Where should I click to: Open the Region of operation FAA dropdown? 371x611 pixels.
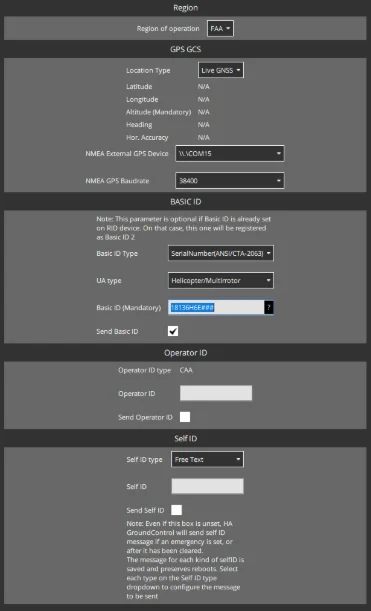coord(220,28)
